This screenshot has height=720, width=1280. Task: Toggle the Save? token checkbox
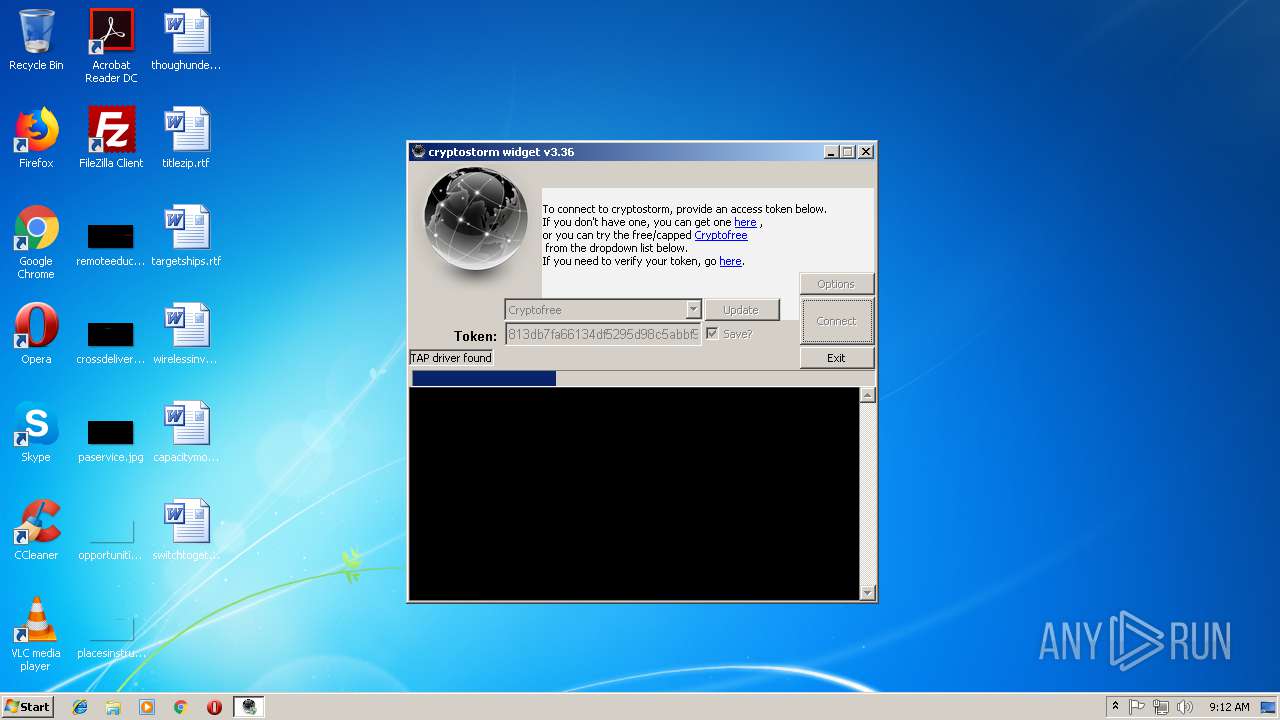click(x=712, y=334)
